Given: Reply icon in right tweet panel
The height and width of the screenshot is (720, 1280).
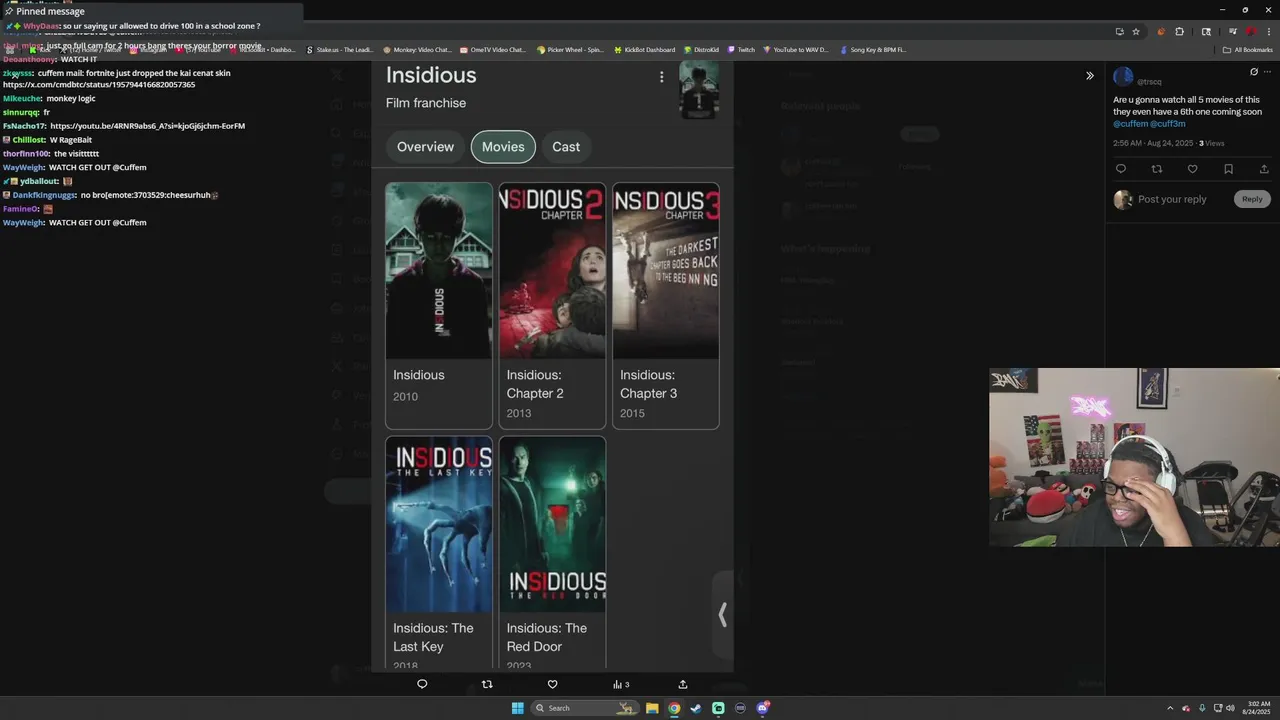Looking at the screenshot, I should tap(1121, 169).
